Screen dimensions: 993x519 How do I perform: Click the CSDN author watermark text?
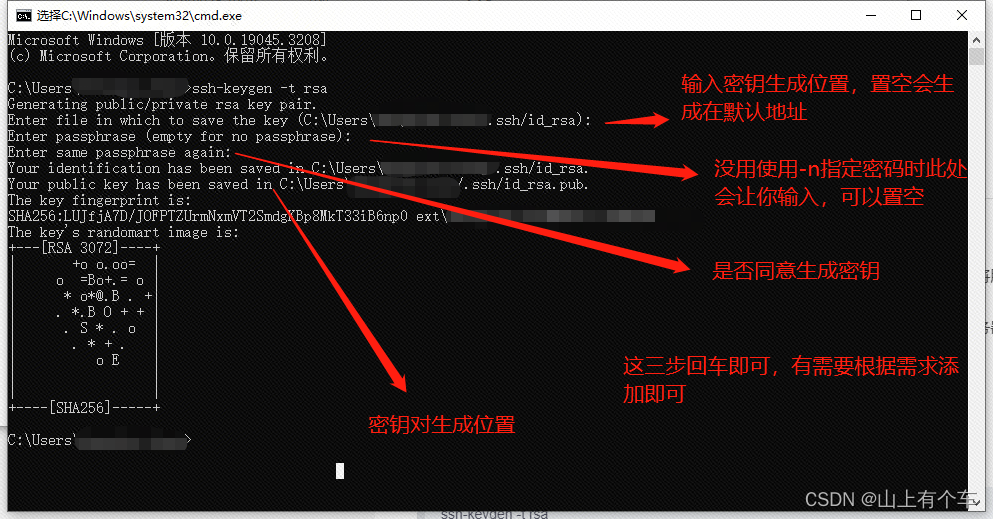click(x=891, y=499)
